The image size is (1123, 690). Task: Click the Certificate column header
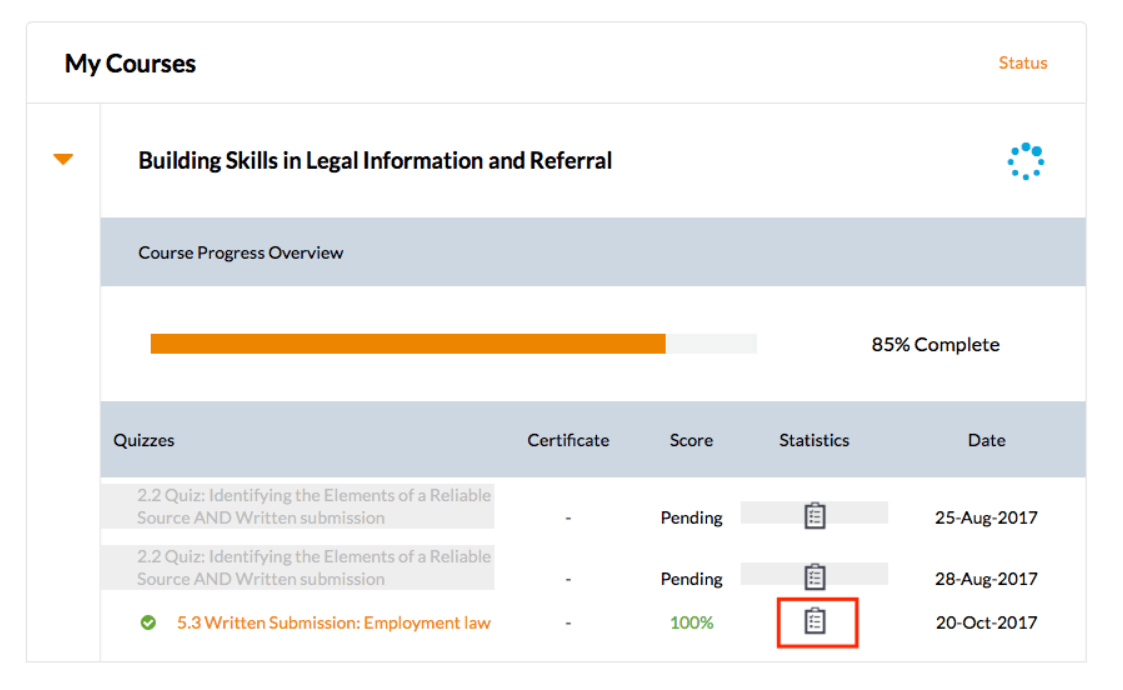(x=568, y=440)
